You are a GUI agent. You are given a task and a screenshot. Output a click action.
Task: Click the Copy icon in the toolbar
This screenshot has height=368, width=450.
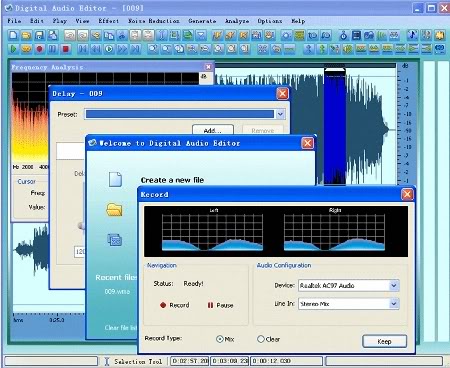click(109, 35)
